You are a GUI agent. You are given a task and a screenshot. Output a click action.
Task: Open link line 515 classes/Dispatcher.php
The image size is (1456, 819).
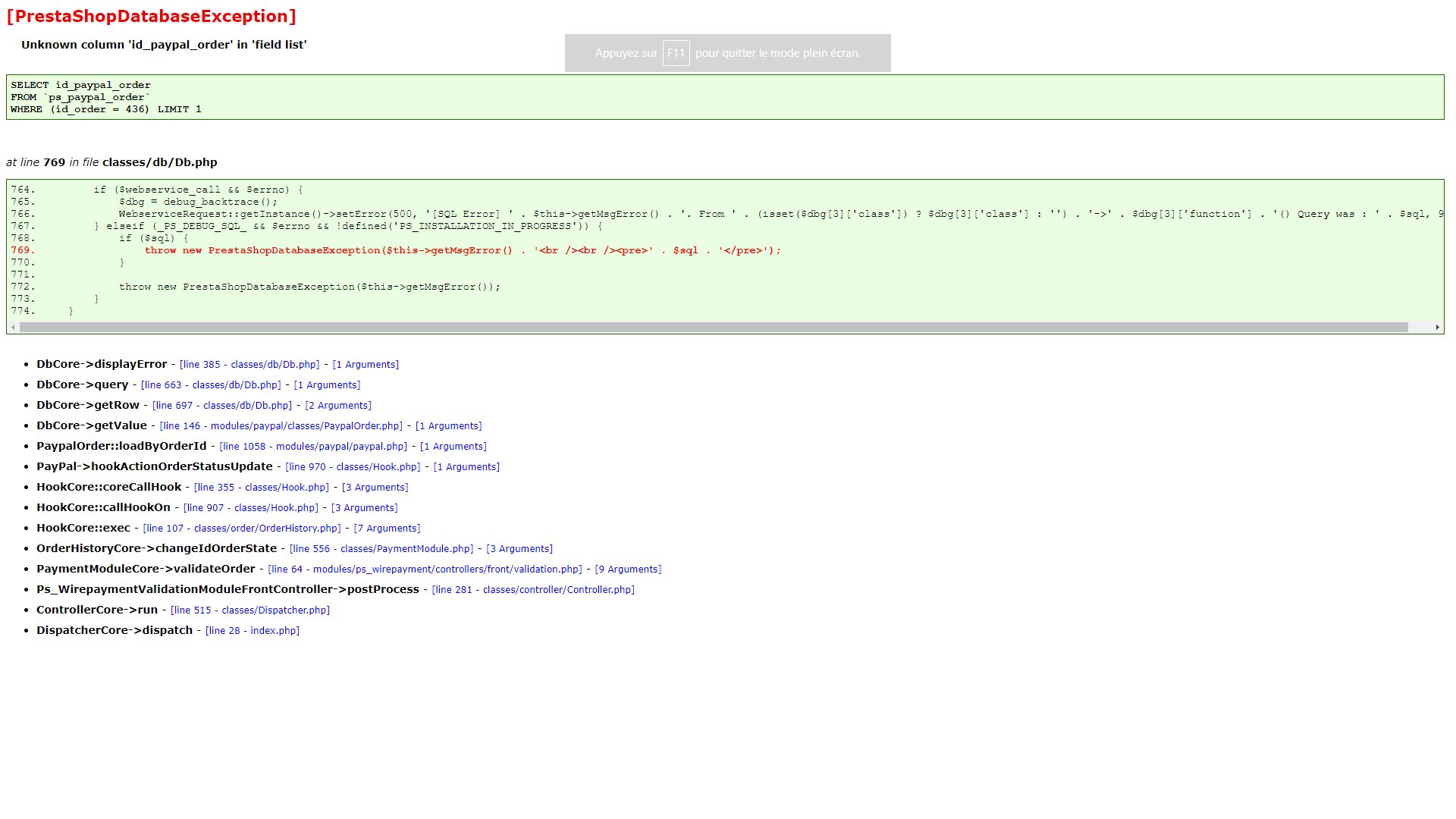pyautogui.click(x=250, y=610)
